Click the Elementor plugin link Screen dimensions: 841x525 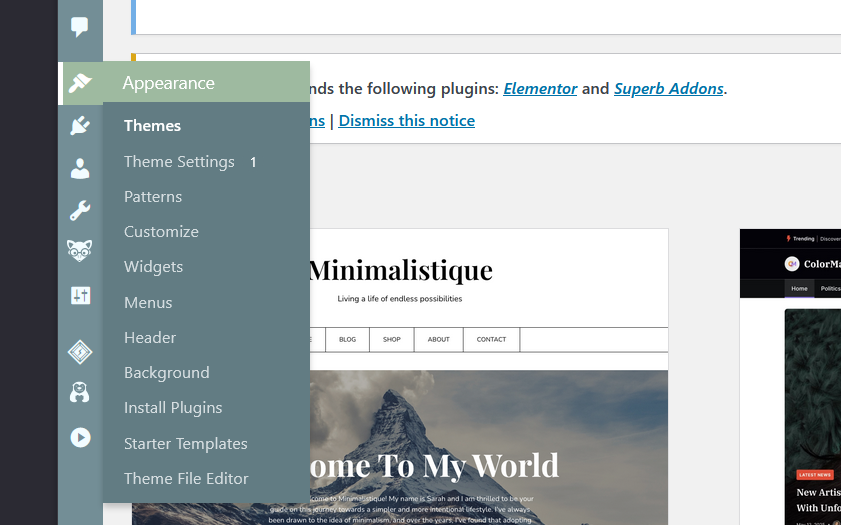click(540, 89)
